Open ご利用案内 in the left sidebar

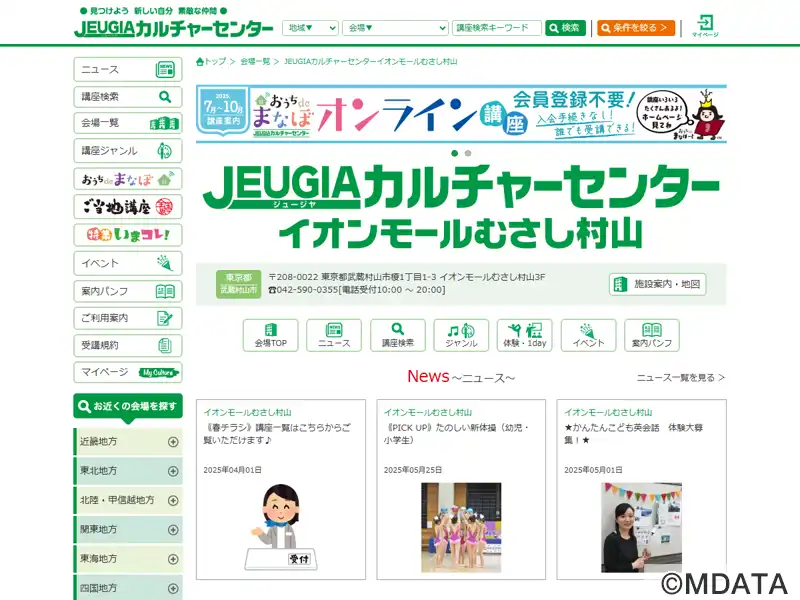128,318
